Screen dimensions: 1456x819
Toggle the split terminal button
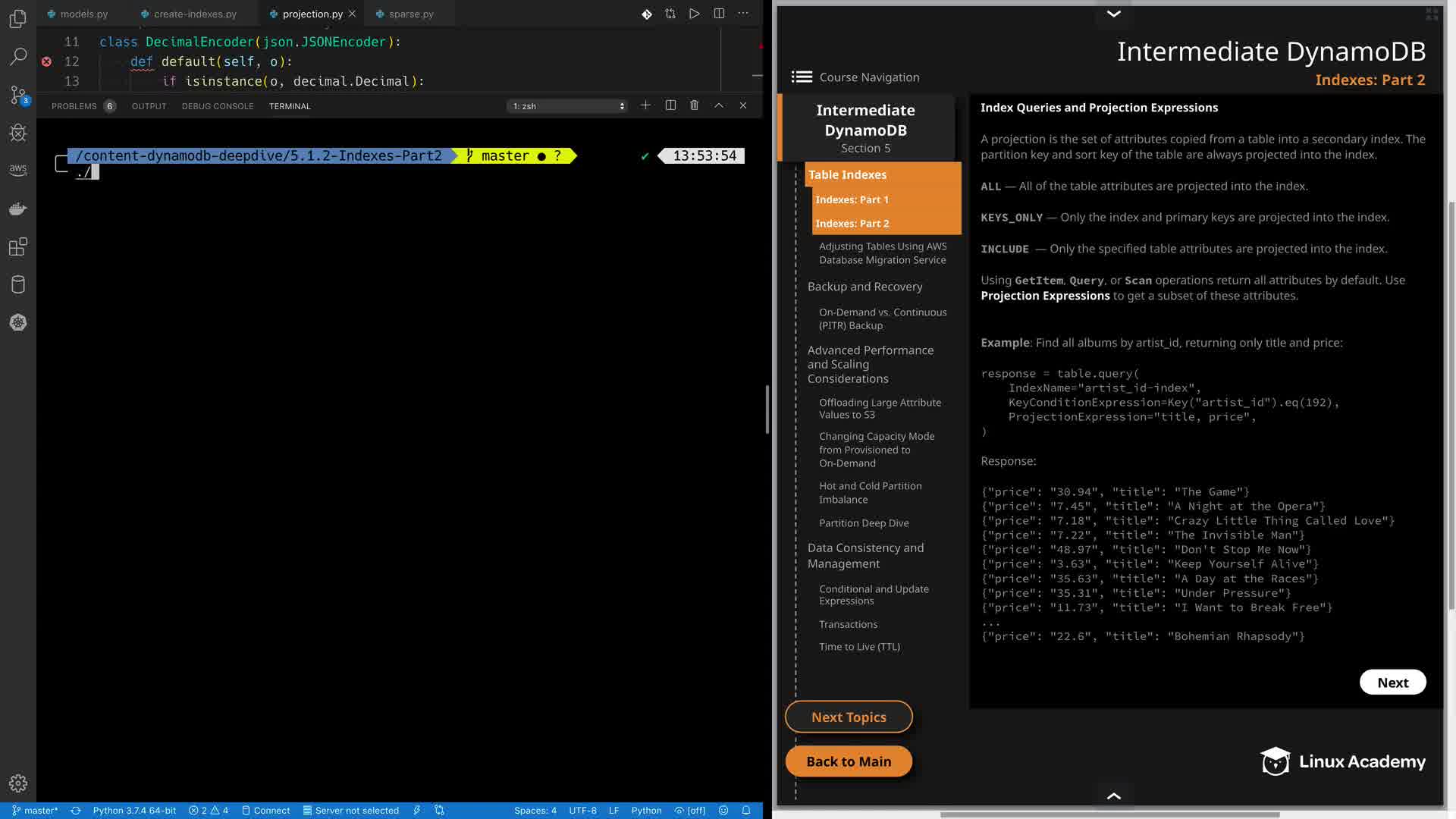pos(670,105)
